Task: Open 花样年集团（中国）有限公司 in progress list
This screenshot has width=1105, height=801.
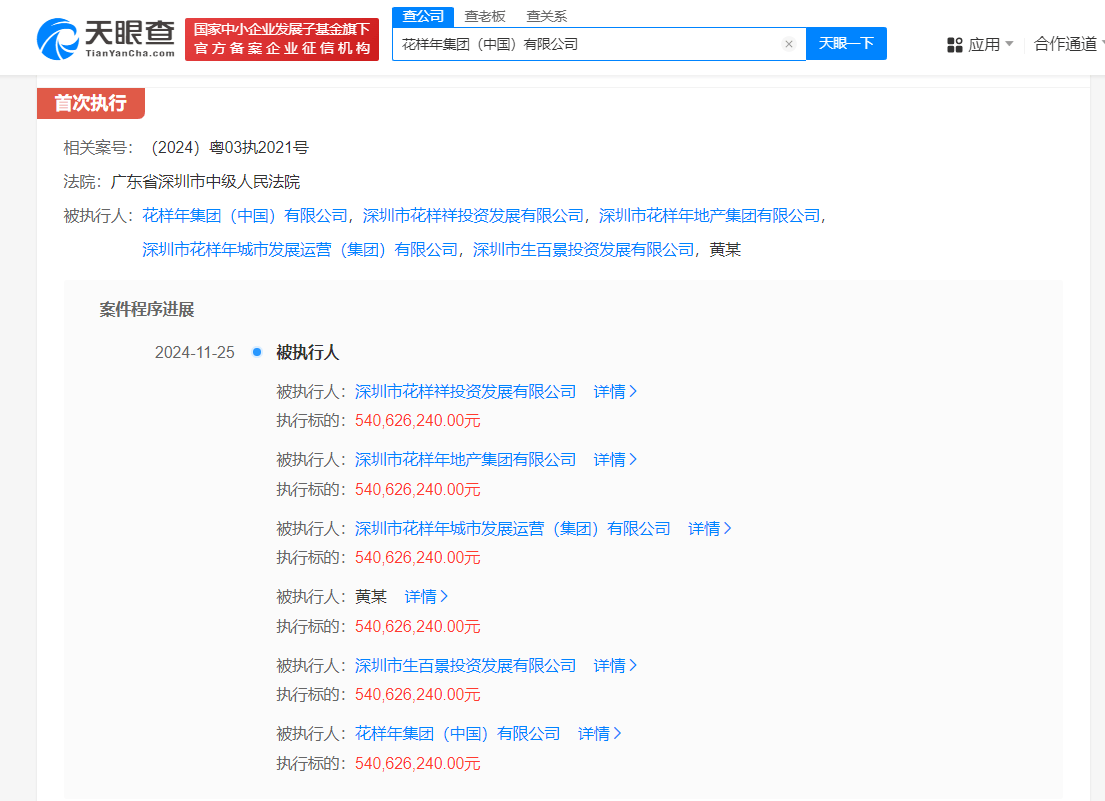Action: (458, 734)
